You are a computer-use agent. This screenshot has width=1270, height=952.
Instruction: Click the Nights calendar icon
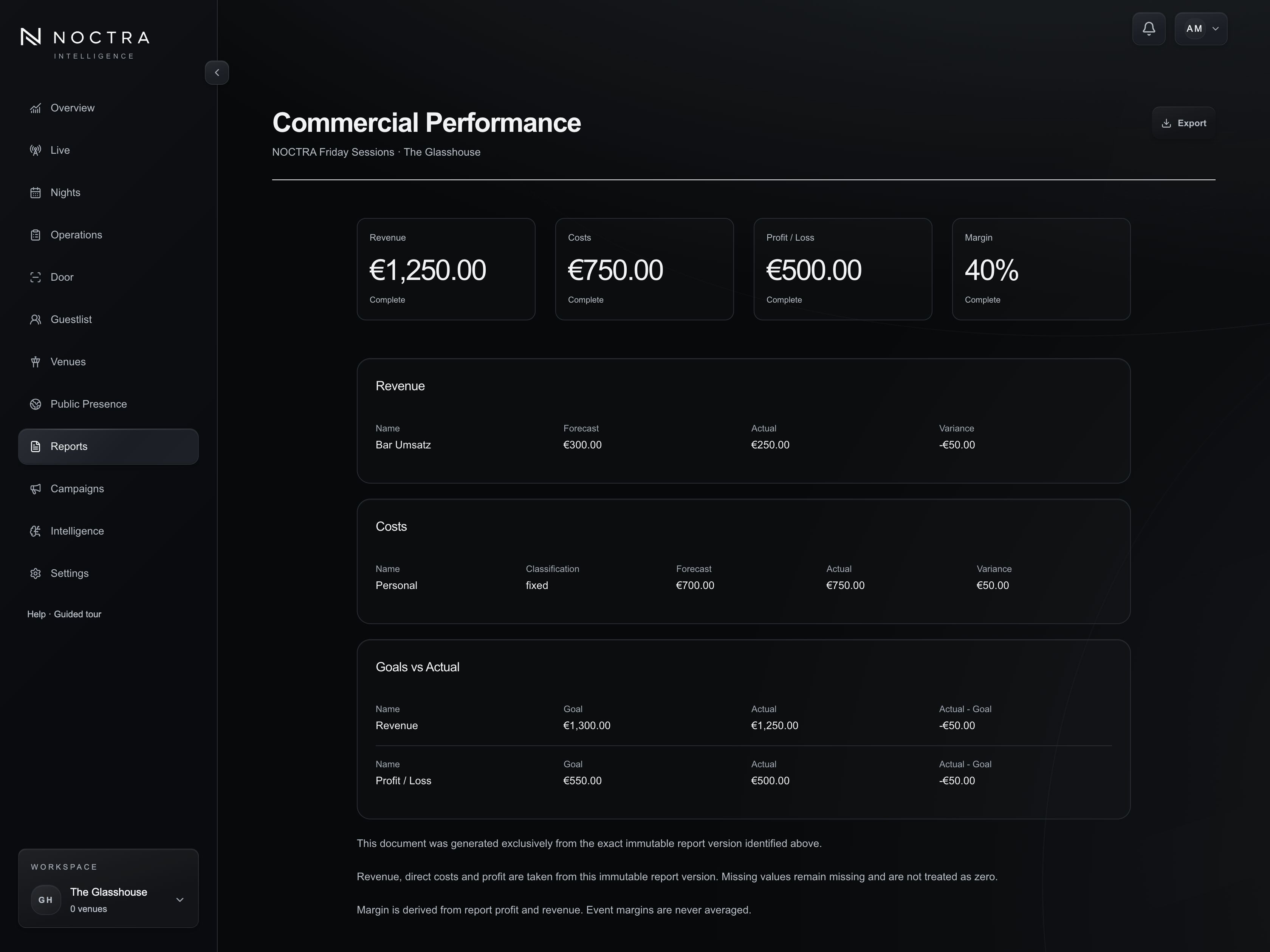pos(36,193)
